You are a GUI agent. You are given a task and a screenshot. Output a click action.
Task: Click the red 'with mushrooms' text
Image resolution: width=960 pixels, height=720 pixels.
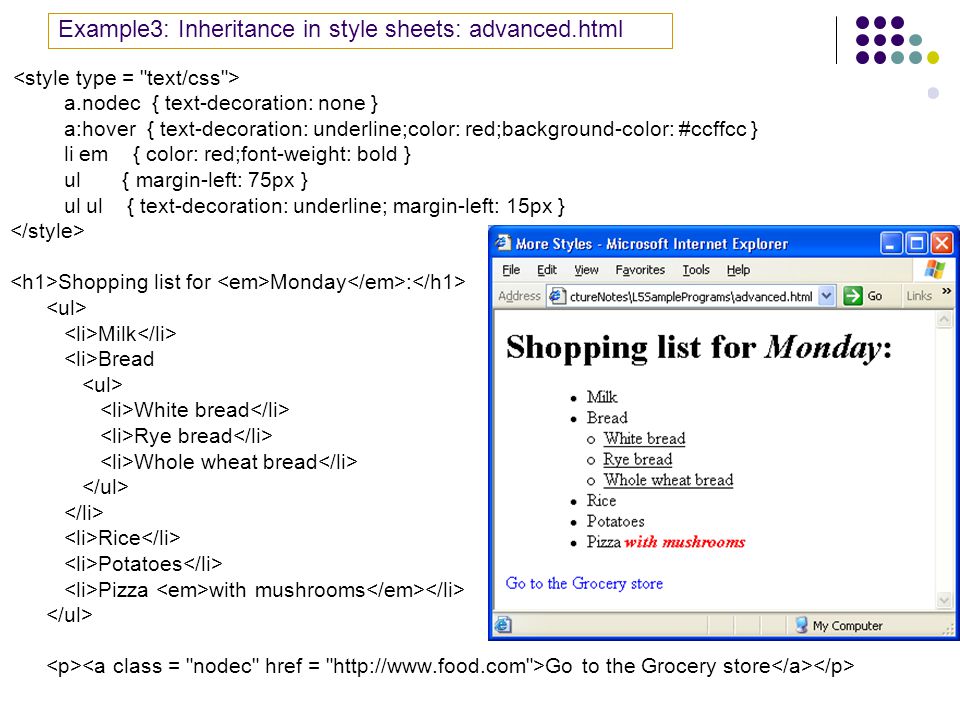coord(684,542)
